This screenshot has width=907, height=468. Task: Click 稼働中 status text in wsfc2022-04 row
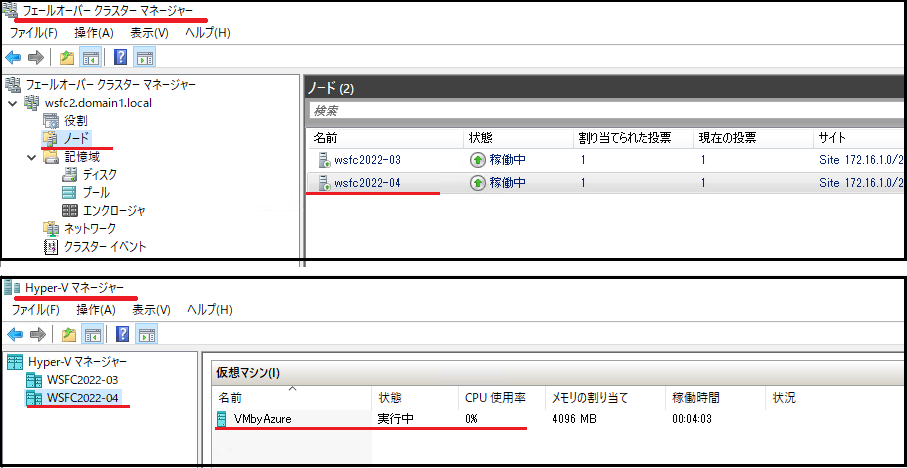[x=508, y=183]
